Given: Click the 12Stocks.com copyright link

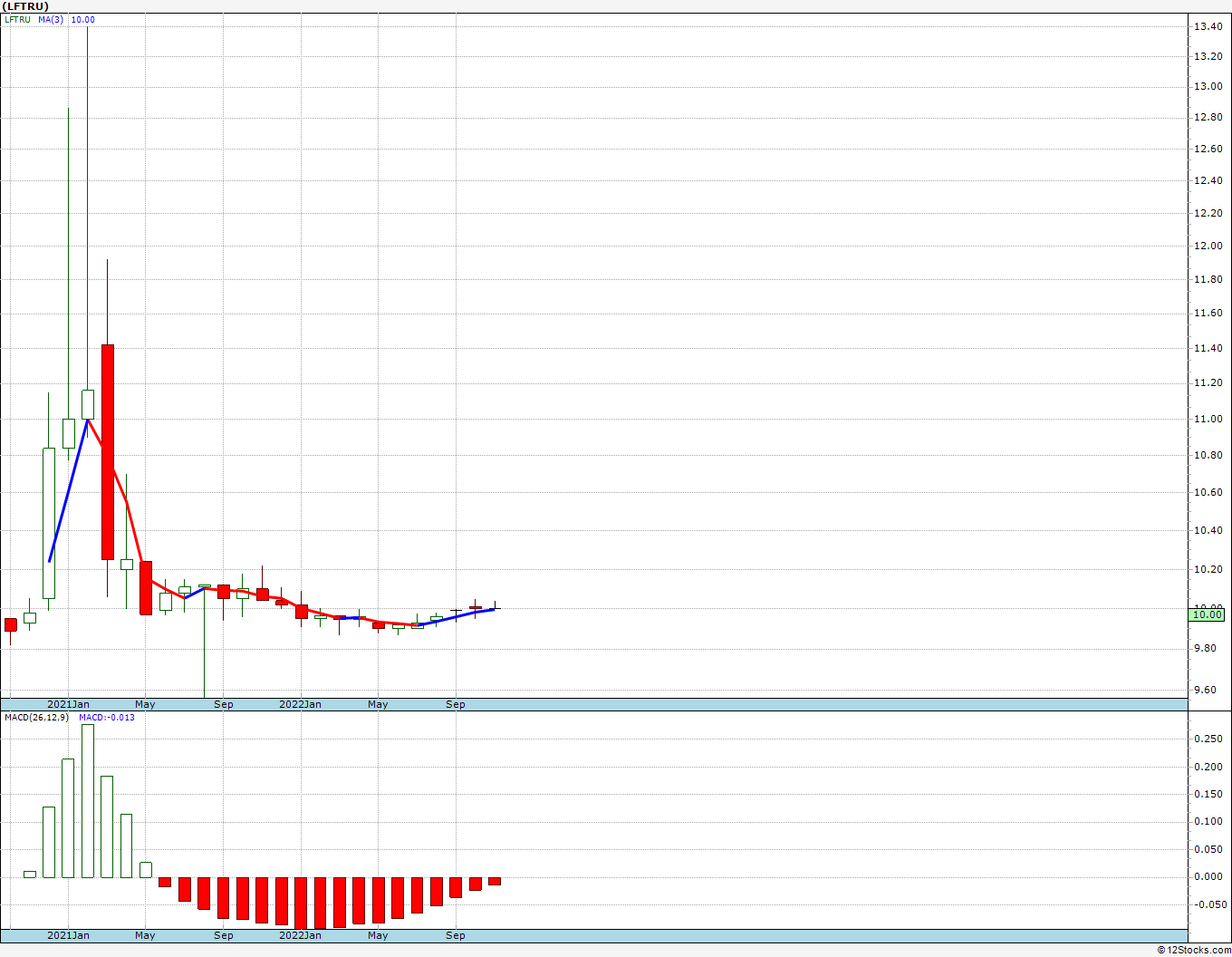Looking at the screenshot, I should point(1194,950).
